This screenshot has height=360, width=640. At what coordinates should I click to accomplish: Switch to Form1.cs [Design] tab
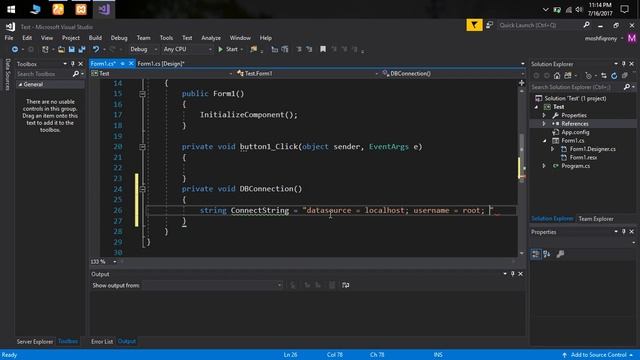(x=161, y=64)
